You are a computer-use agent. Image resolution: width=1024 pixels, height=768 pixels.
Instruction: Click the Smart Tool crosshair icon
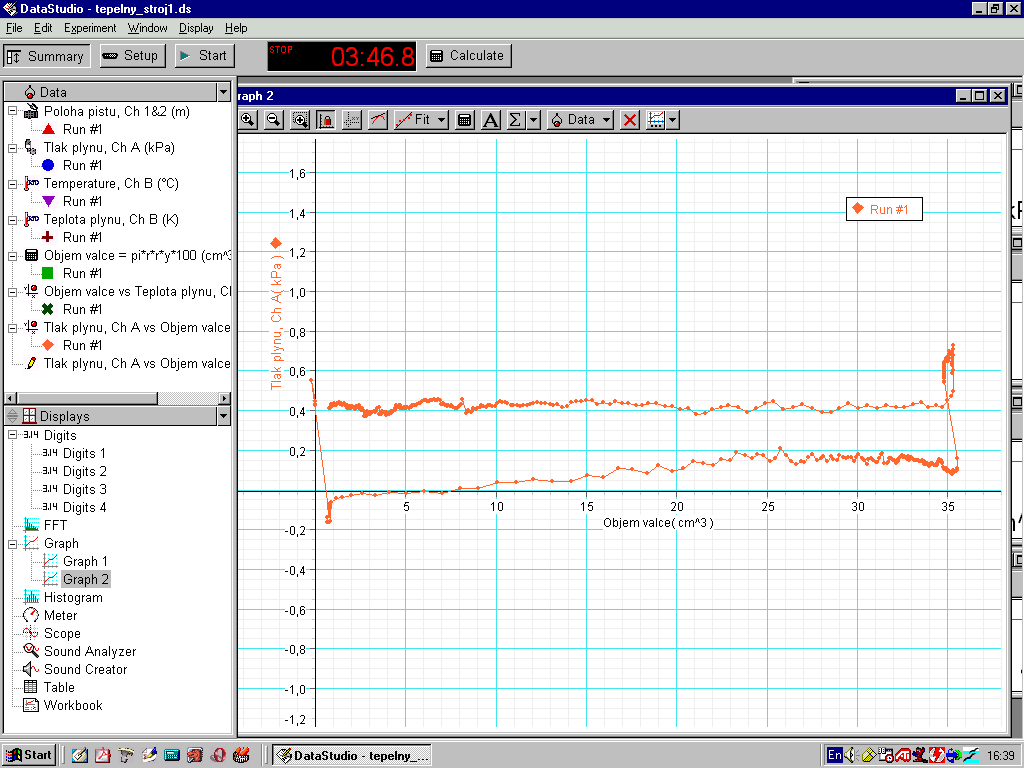[351, 120]
